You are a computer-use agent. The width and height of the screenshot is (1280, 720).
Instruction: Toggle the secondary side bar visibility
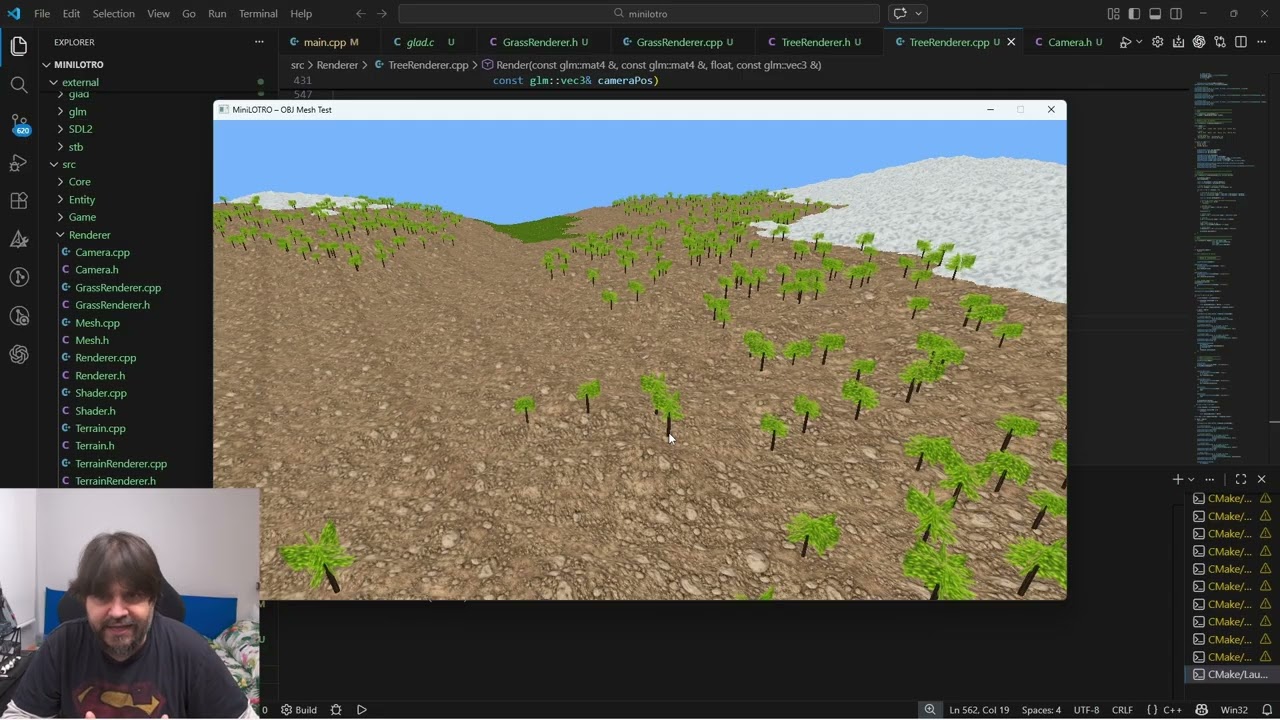pyautogui.click(x=1176, y=14)
